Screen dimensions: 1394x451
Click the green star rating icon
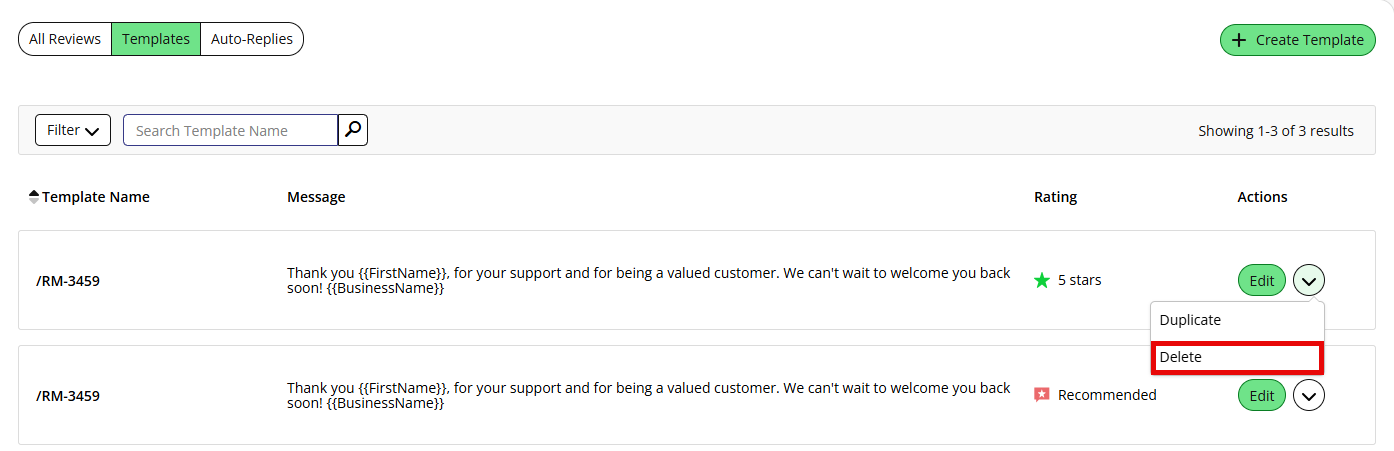[x=1042, y=281]
